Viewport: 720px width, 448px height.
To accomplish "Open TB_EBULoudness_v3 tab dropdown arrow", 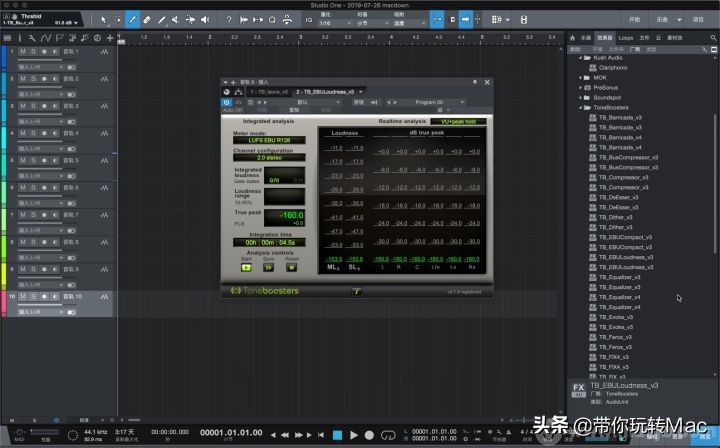I will (x=361, y=92).
